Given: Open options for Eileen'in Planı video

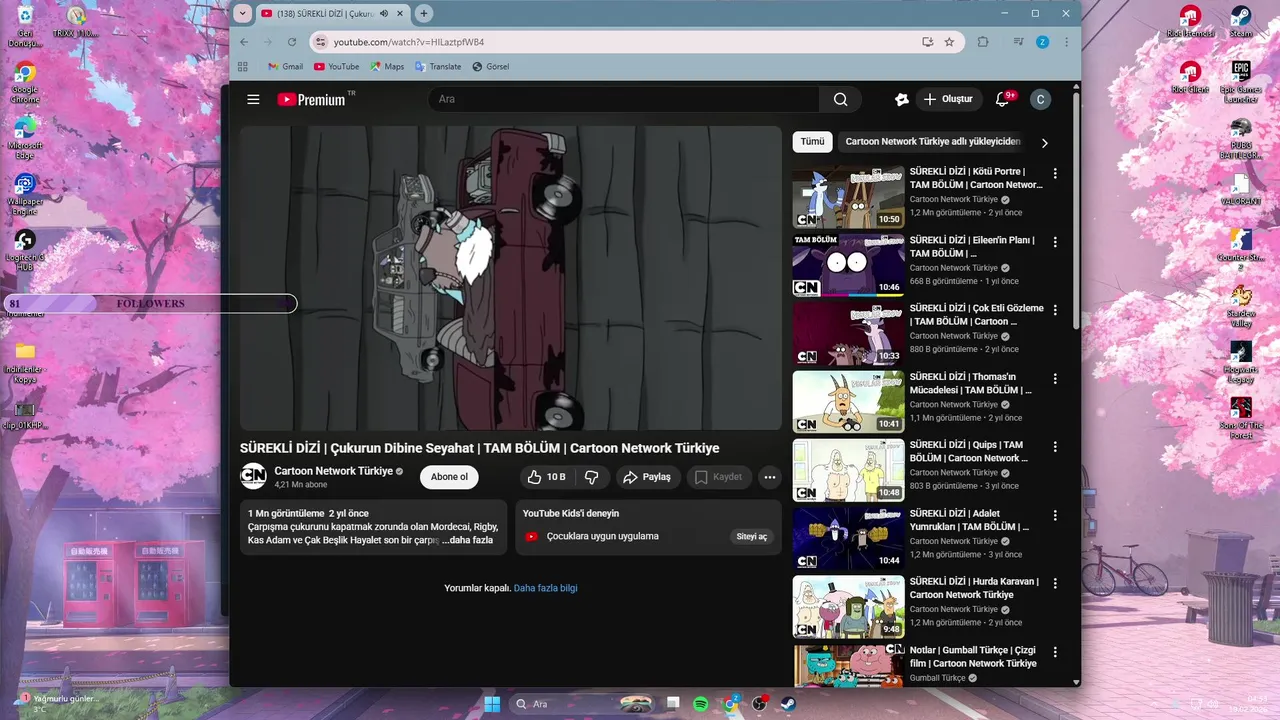Looking at the screenshot, I should [x=1054, y=242].
